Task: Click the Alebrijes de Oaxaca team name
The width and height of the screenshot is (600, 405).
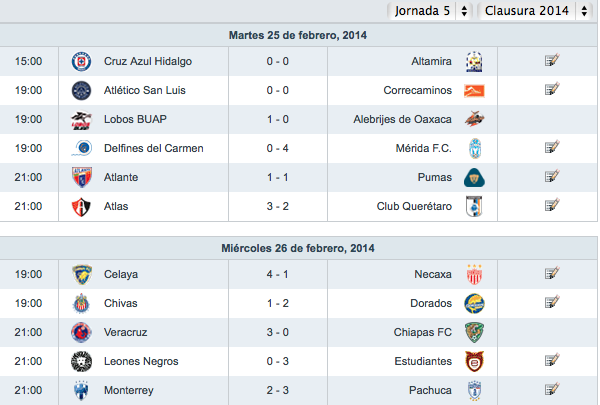Action: (402, 119)
